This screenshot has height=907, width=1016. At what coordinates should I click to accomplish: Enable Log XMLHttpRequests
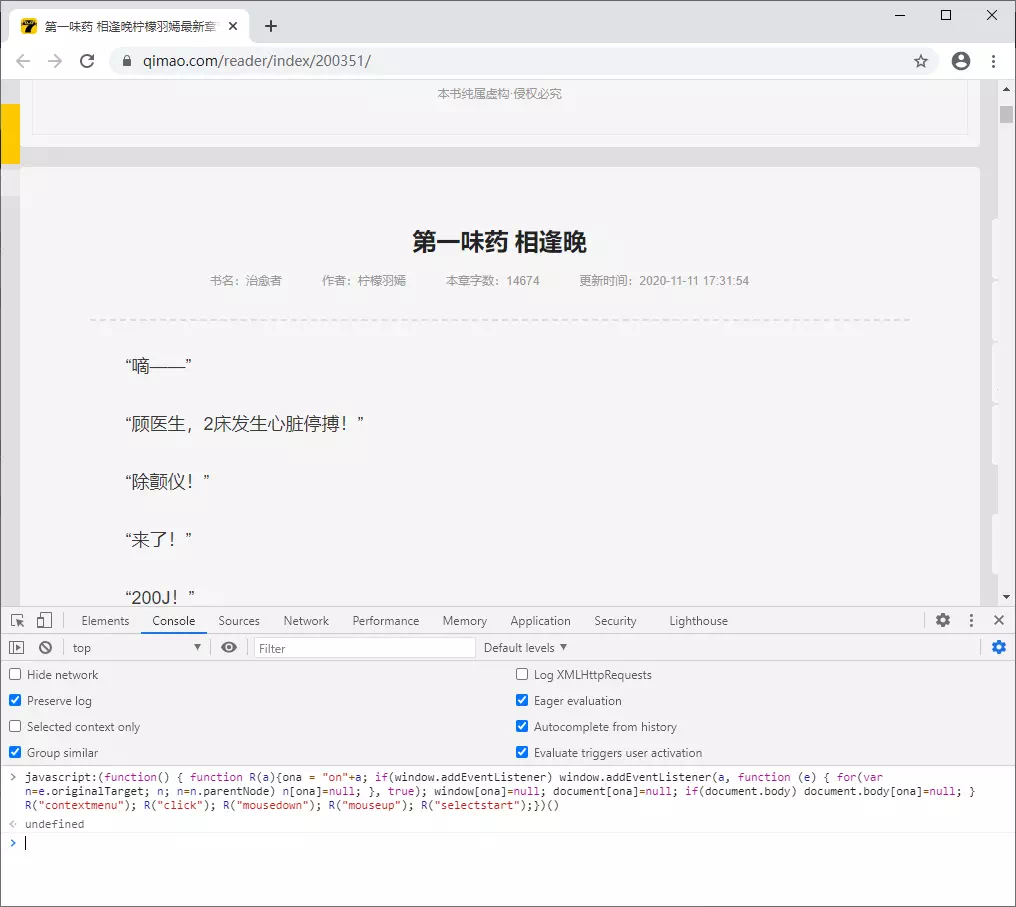point(522,674)
